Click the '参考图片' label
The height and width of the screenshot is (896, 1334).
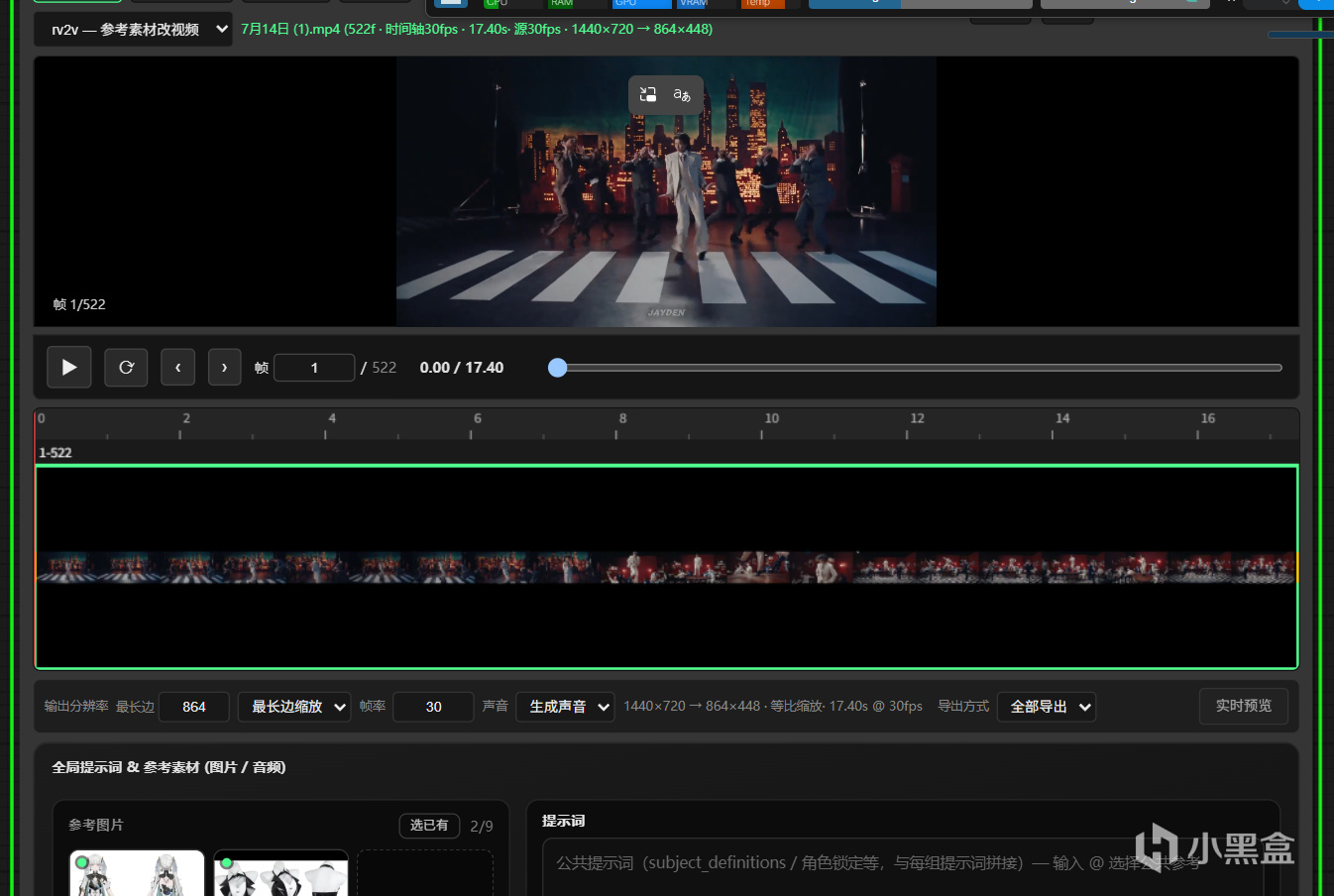[96, 825]
